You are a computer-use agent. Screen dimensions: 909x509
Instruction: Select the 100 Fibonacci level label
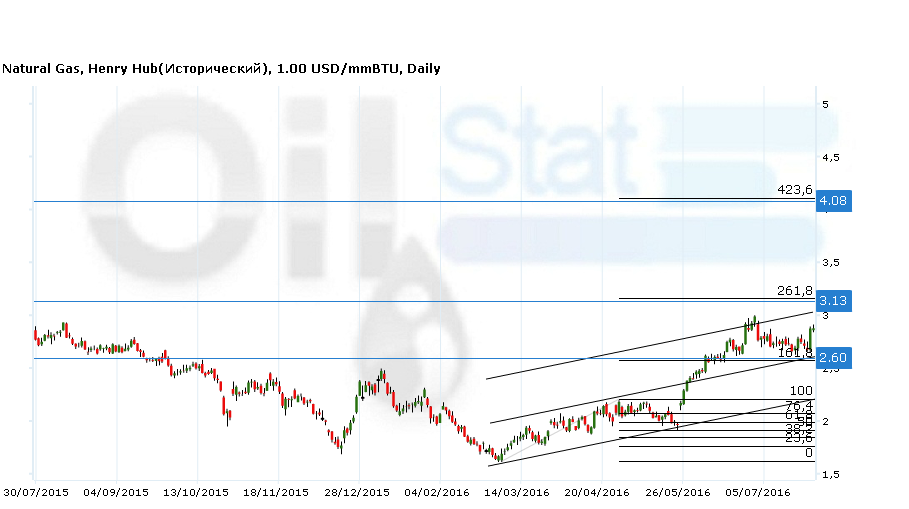[x=801, y=391]
